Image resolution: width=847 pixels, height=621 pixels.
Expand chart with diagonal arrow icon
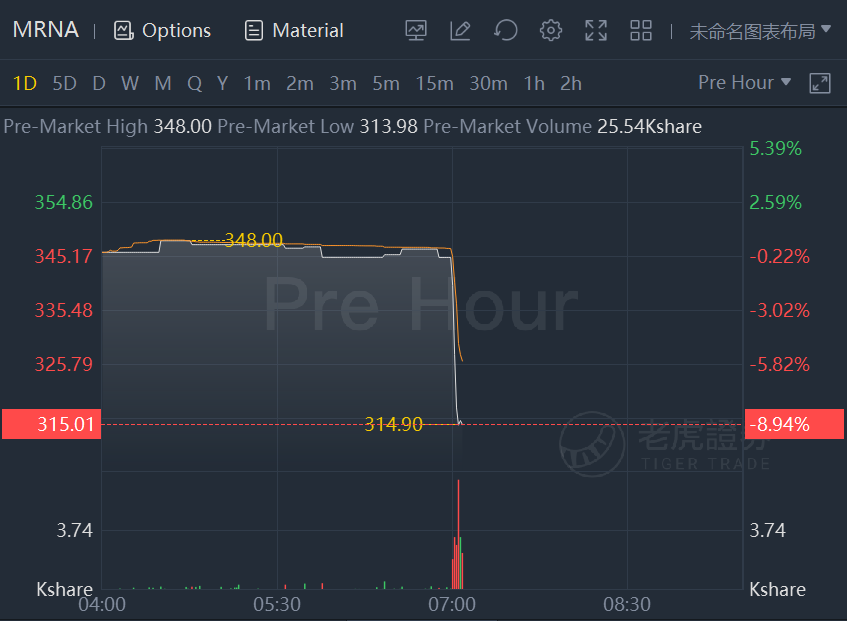[819, 83]
